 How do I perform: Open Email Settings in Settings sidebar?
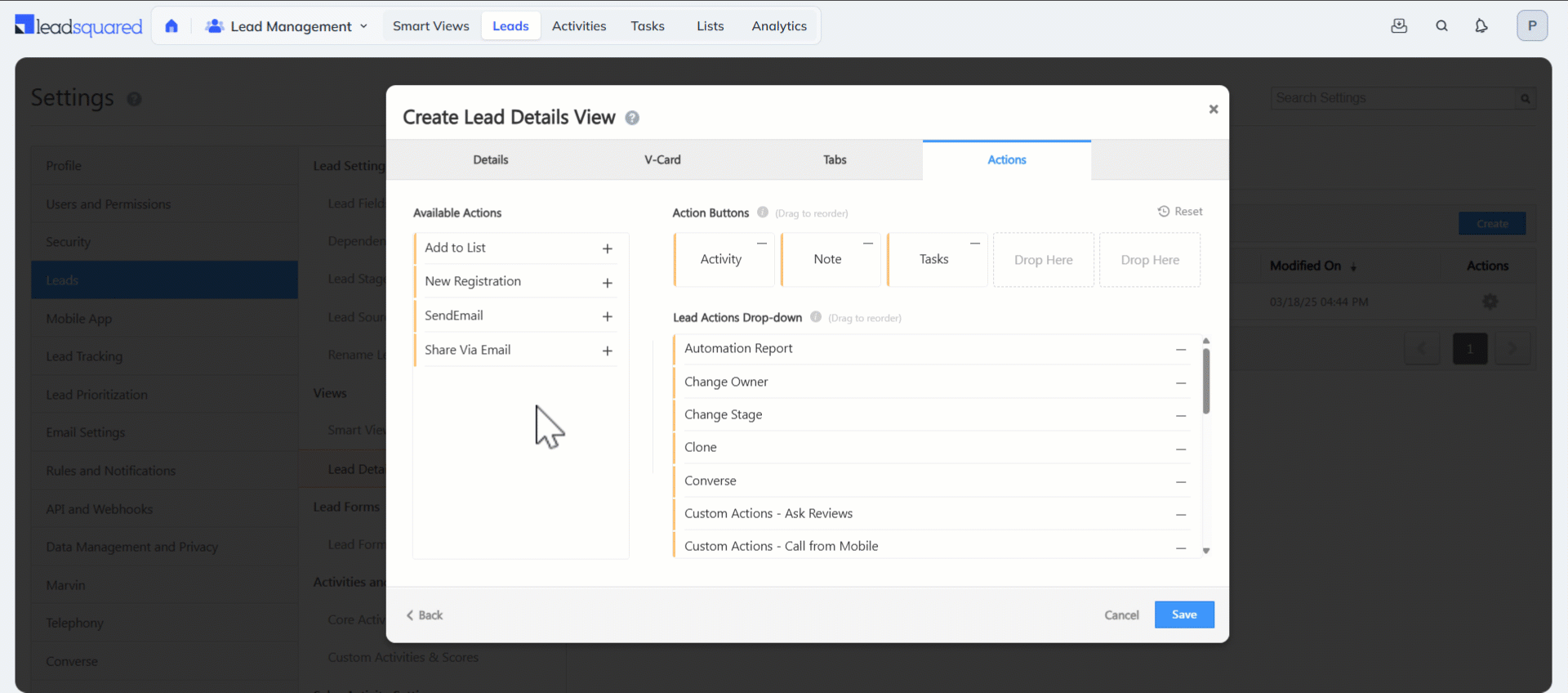(x=164, y=432)
